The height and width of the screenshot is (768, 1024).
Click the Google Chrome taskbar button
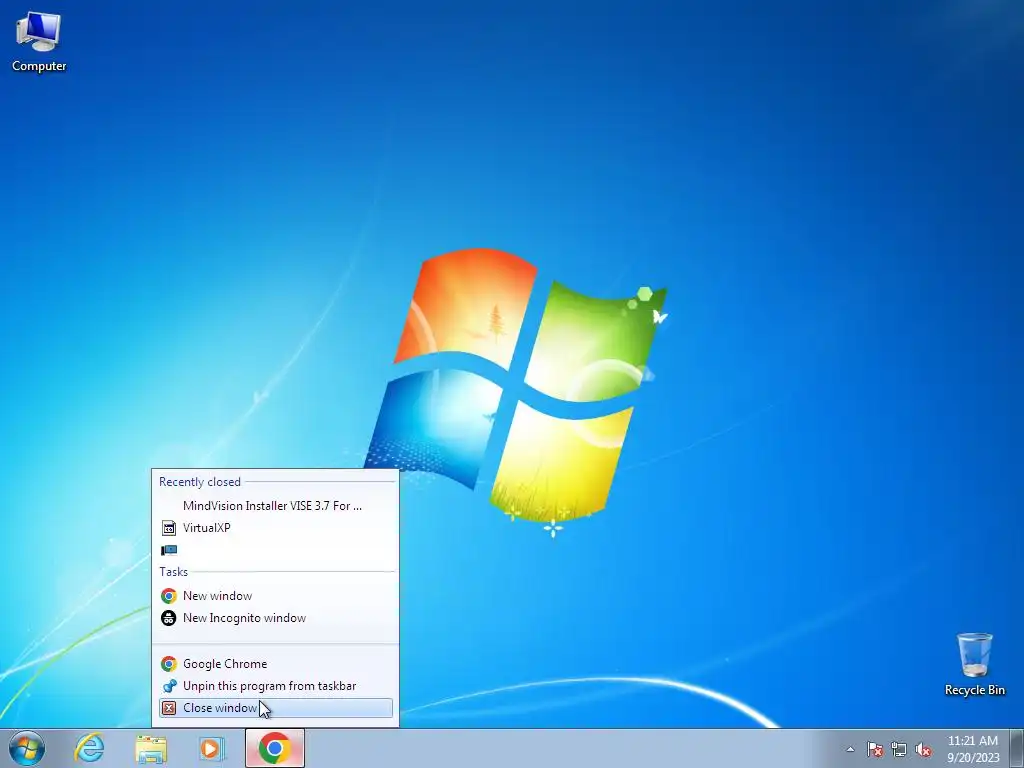coord(274,748)
